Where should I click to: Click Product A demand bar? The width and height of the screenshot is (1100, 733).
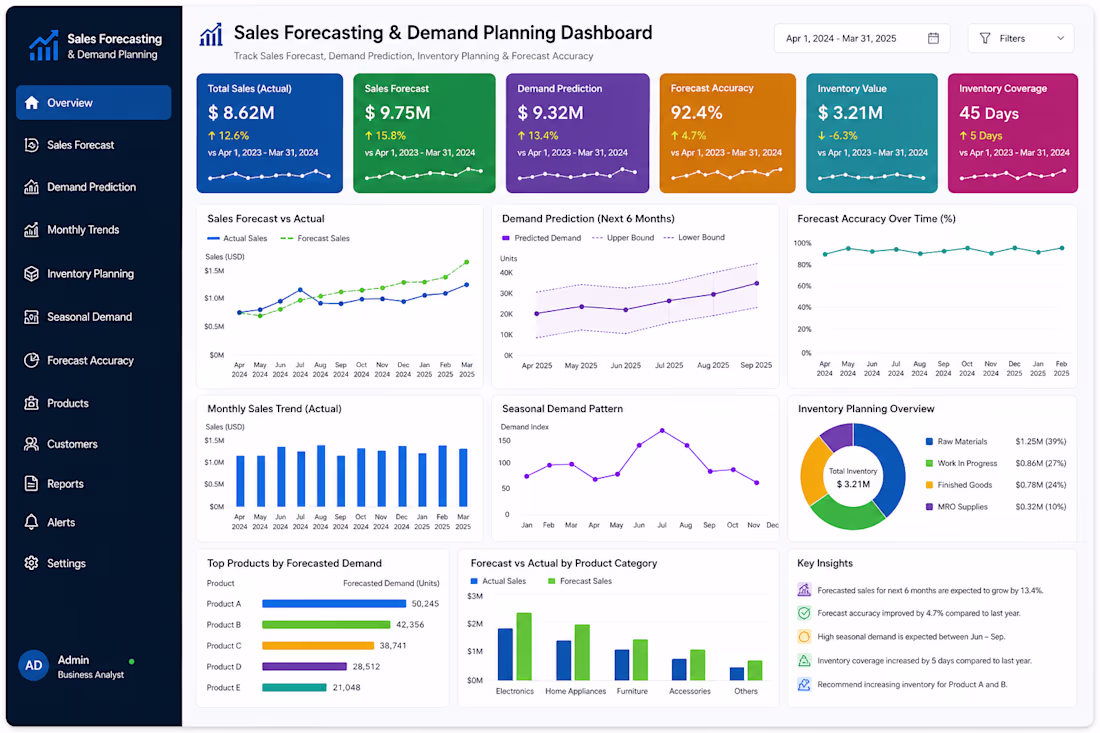[334, 604]
